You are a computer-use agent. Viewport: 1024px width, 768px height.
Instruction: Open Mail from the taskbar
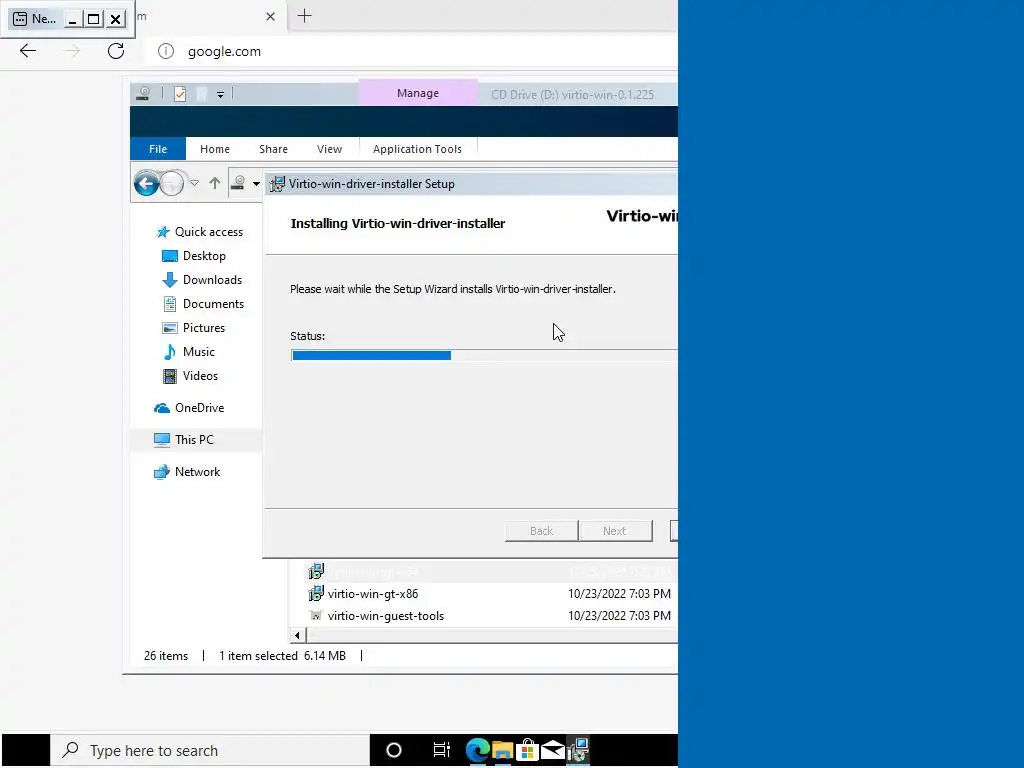point(552,750)
